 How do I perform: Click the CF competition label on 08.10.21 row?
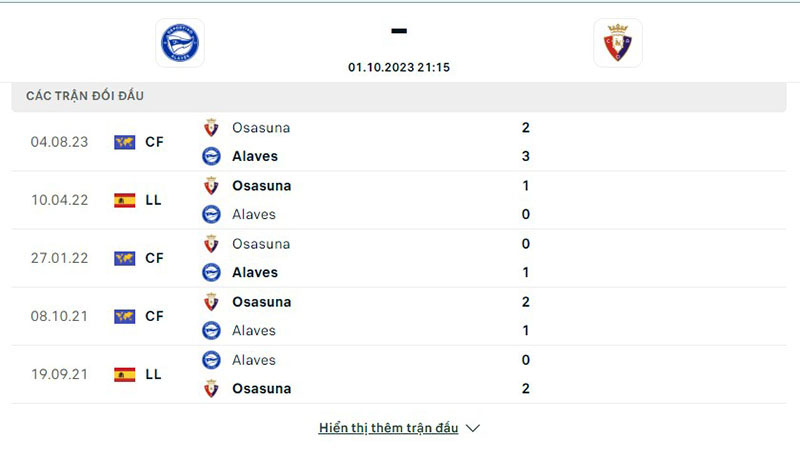click(x=154, y=316)
